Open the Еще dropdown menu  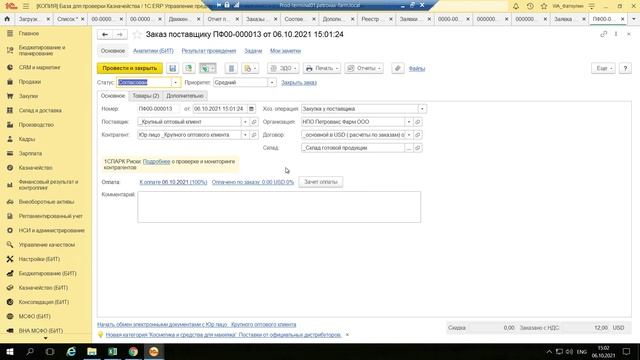[603, 69]
